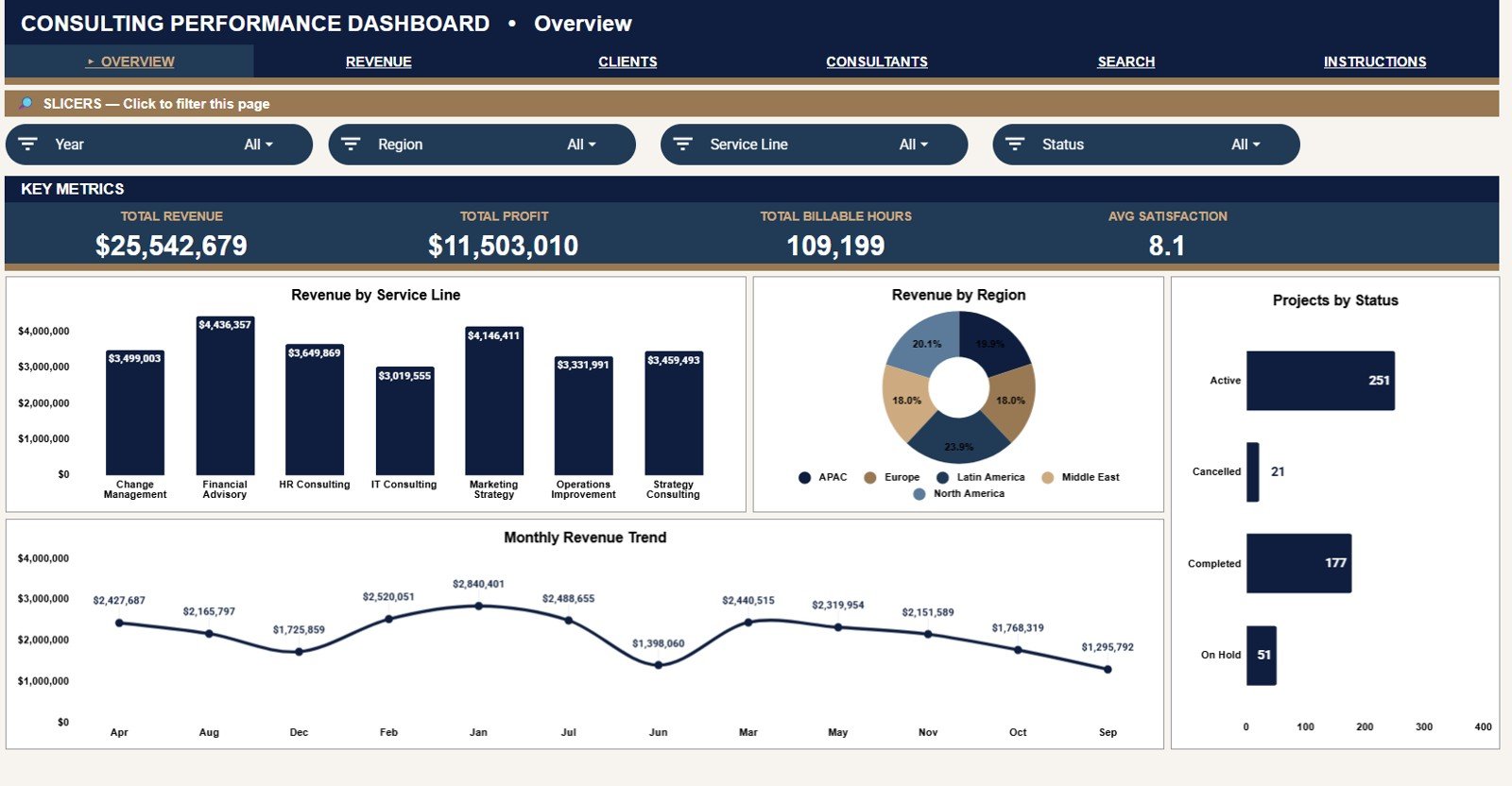Click the Total Billable Hours value 109,199
1512x786 pixels.
[835, 247]
